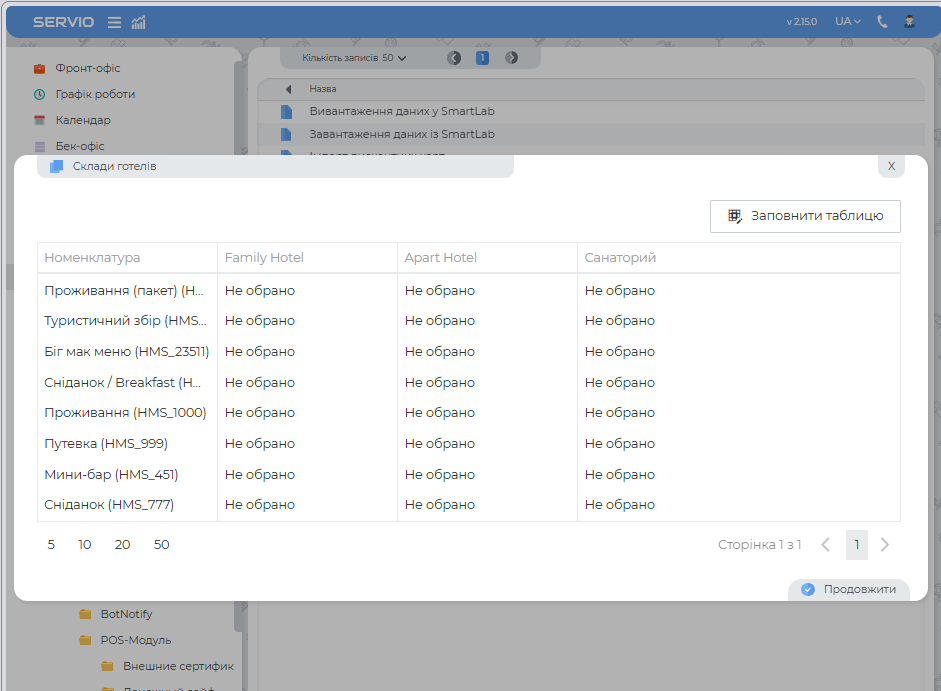Open the Фронт-офіс section
Screen dimensions: 941x691
[x=87, y=68]
